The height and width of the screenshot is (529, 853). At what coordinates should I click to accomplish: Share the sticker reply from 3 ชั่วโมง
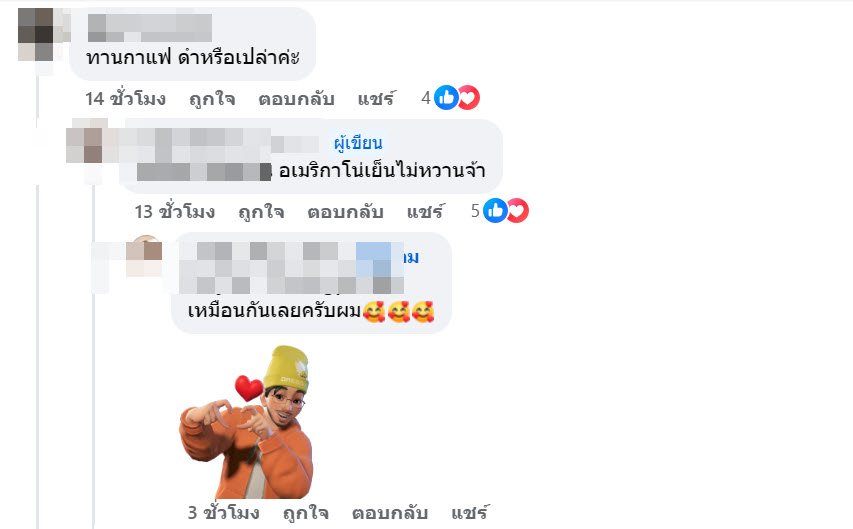point(470,513)
